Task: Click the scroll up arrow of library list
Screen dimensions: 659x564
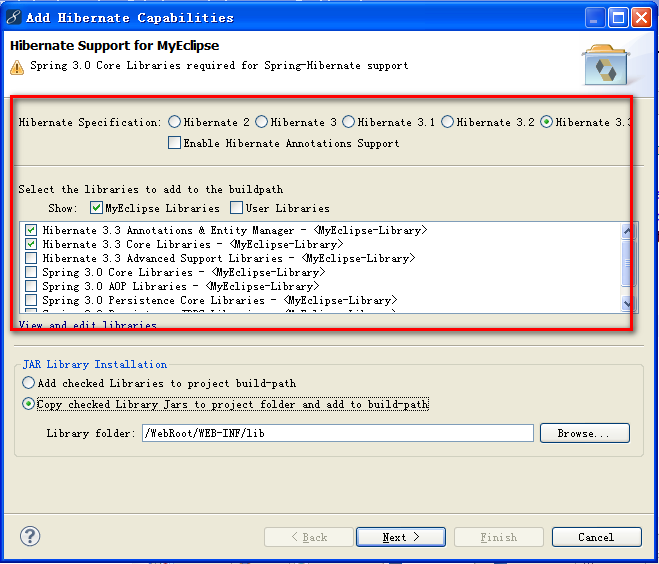Action: tap(627, 231)
